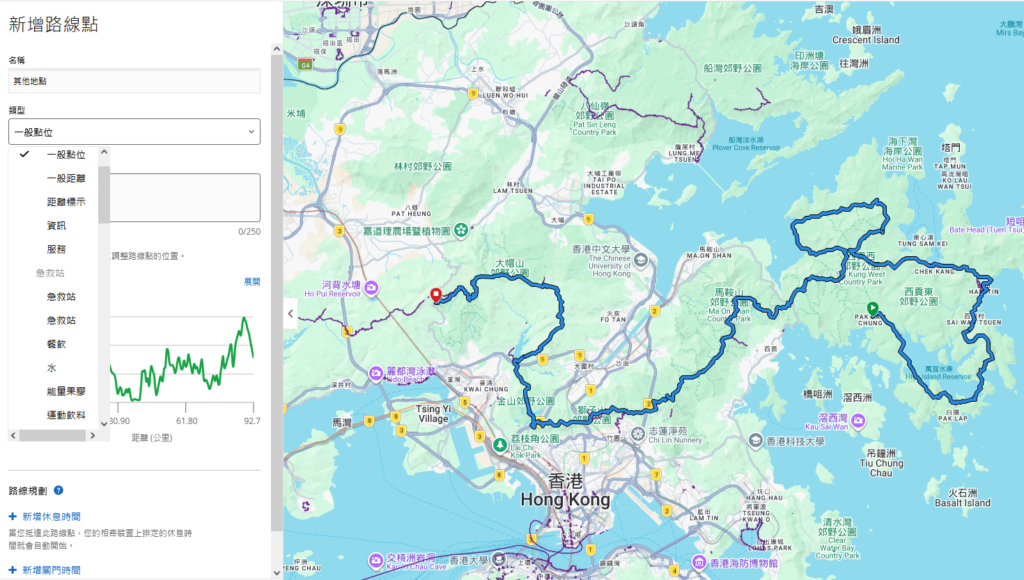Click the 新增關門時間 link
The image size is (1024, 580).
(x=52, y=570)
